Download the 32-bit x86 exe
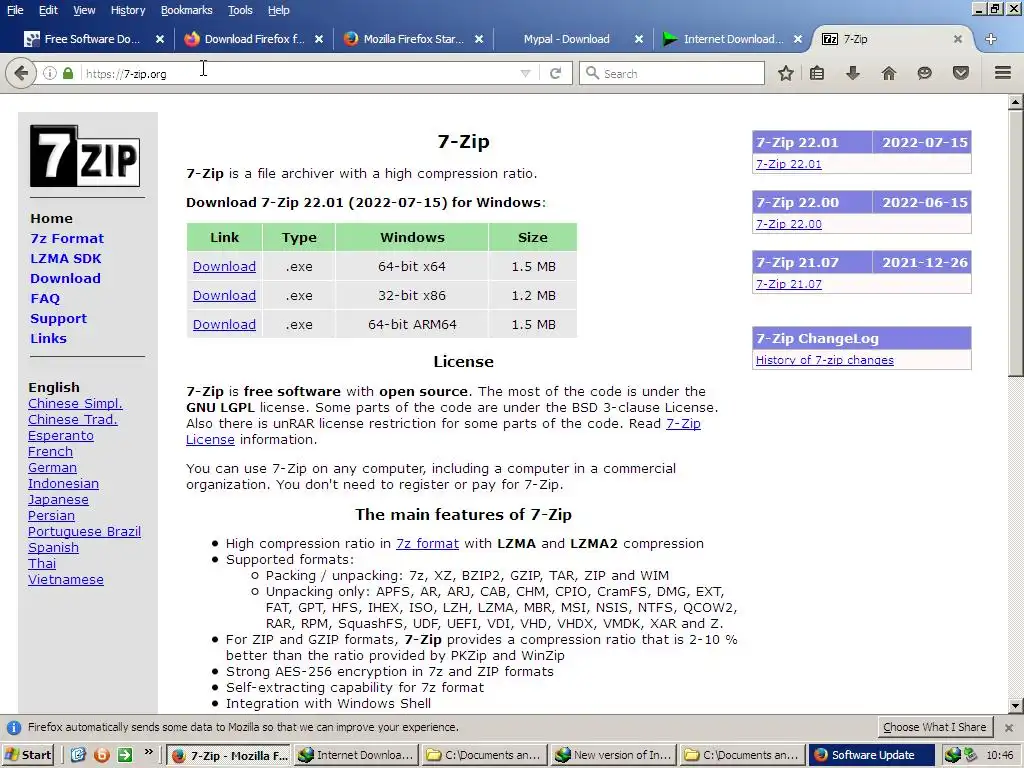Viewport: 1024px width, 768px height. (224, 295)
